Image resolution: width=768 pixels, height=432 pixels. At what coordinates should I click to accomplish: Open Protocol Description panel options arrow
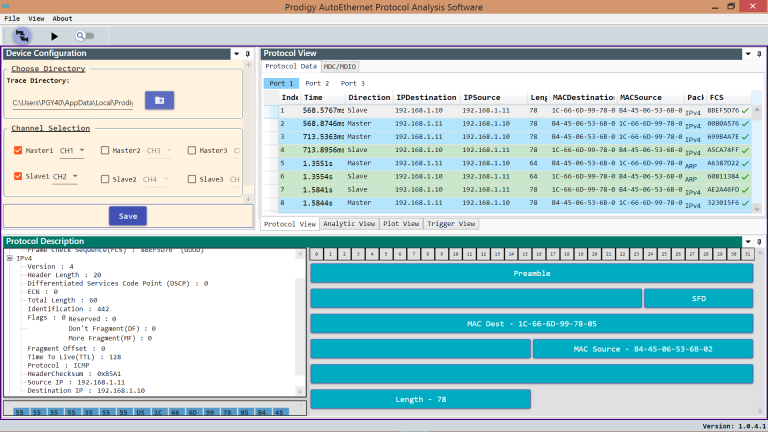pos(748,241)
